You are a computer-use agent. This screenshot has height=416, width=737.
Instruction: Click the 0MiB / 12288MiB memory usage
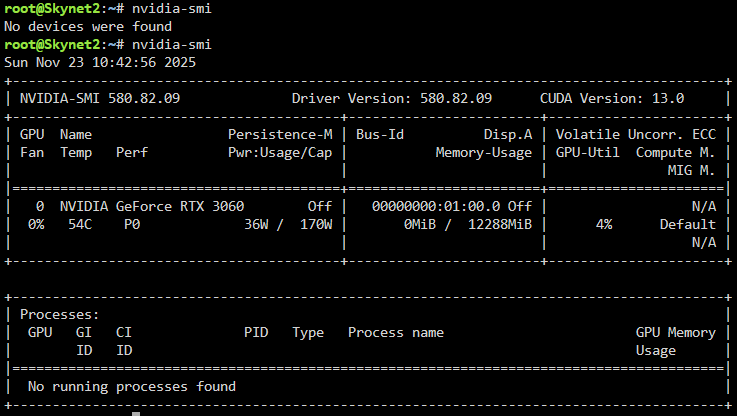click(x=468, y=224)
